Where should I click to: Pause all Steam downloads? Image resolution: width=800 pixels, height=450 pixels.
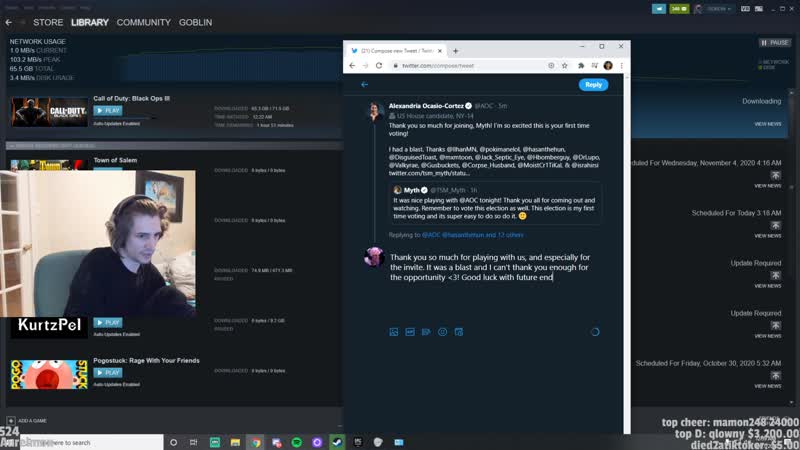point(775,43)
